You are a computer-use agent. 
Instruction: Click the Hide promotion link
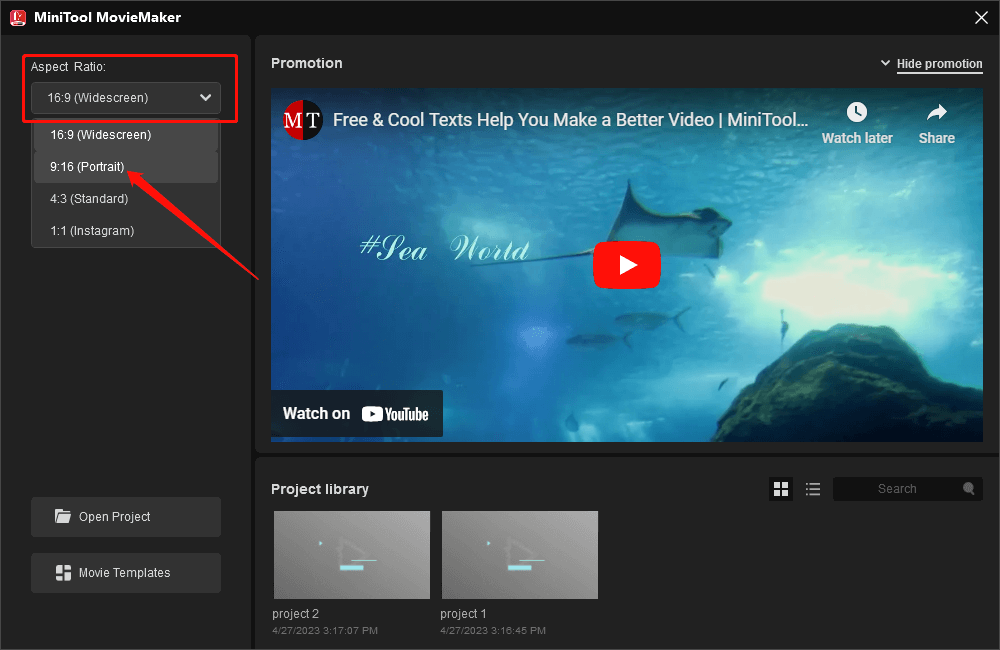pos(939,64)
